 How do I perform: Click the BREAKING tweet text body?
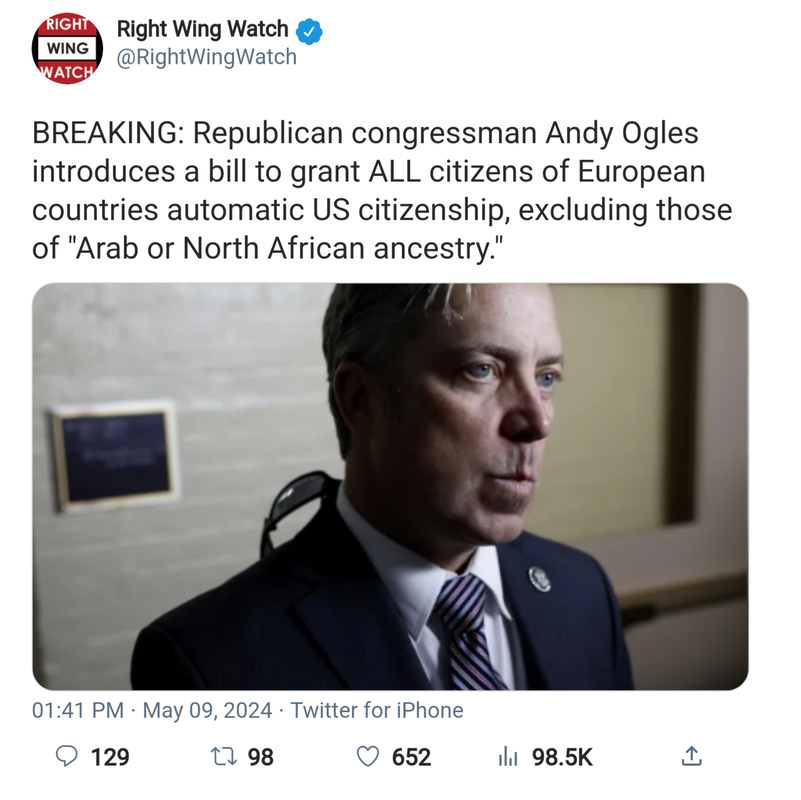click(x=382, y=191)
